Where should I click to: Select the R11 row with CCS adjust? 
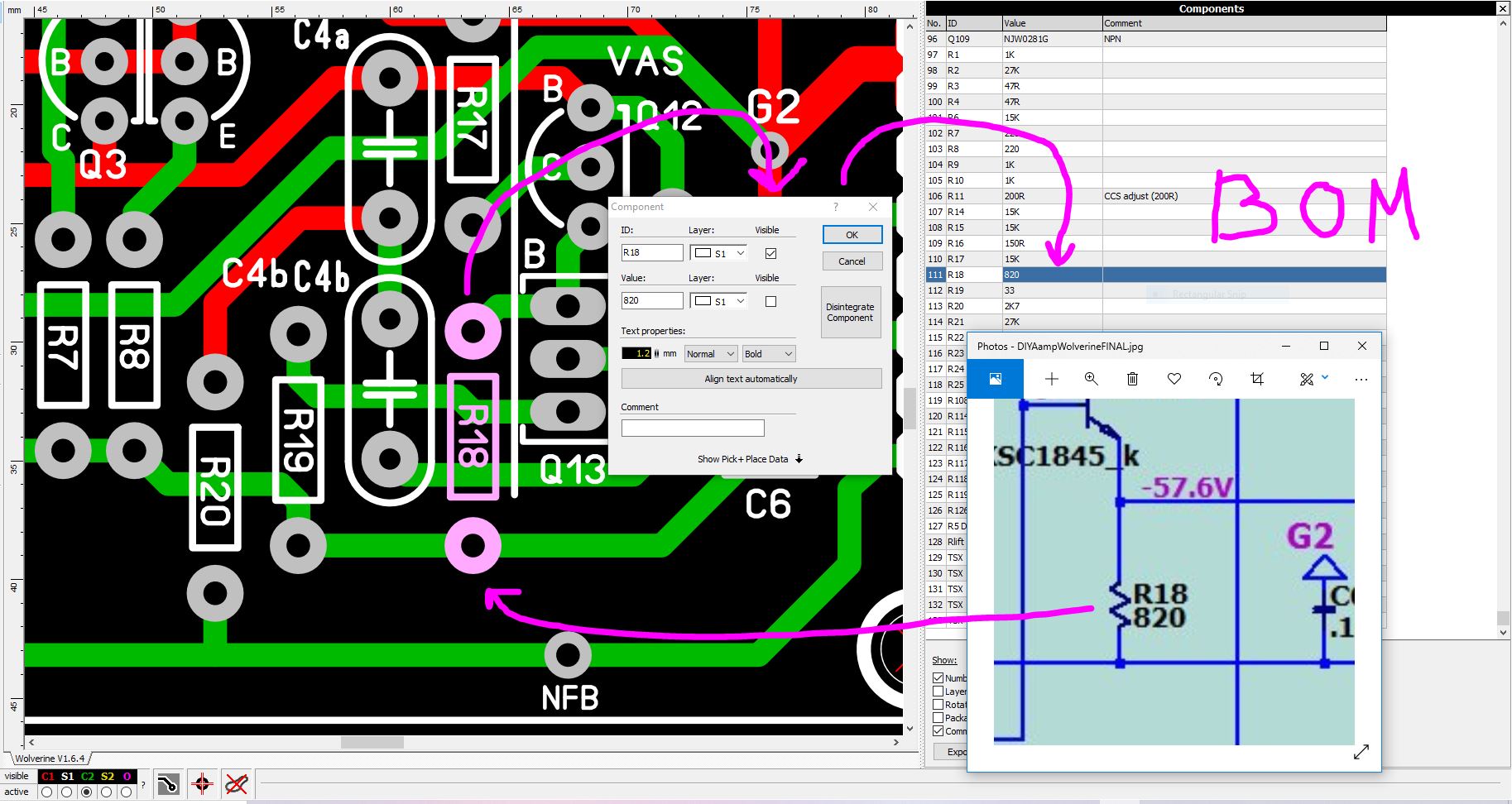click(1156, 196)
